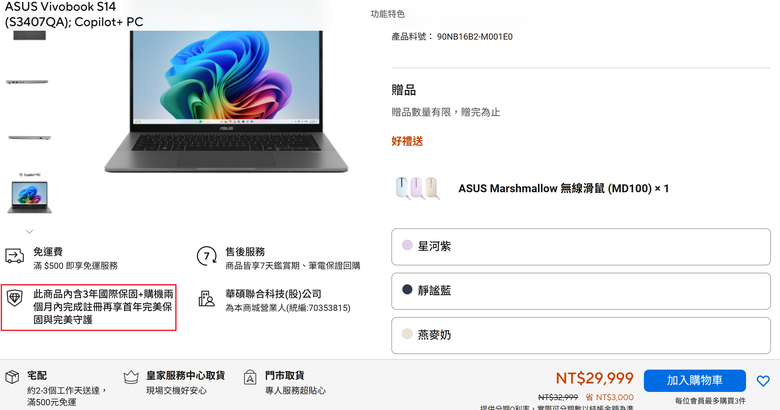
Task: Click the 皇家服務中心取貨 crown icon
Action: click(x=131, y=377)
